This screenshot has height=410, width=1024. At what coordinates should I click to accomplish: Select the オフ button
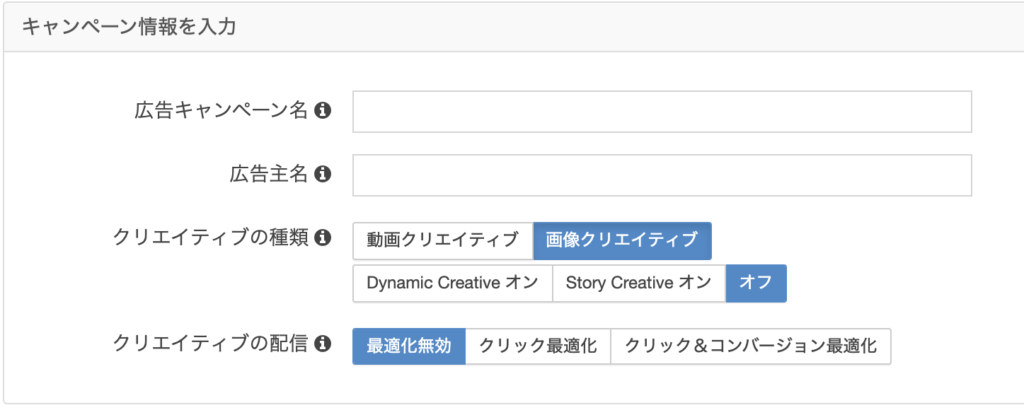[x=756, y=283]
